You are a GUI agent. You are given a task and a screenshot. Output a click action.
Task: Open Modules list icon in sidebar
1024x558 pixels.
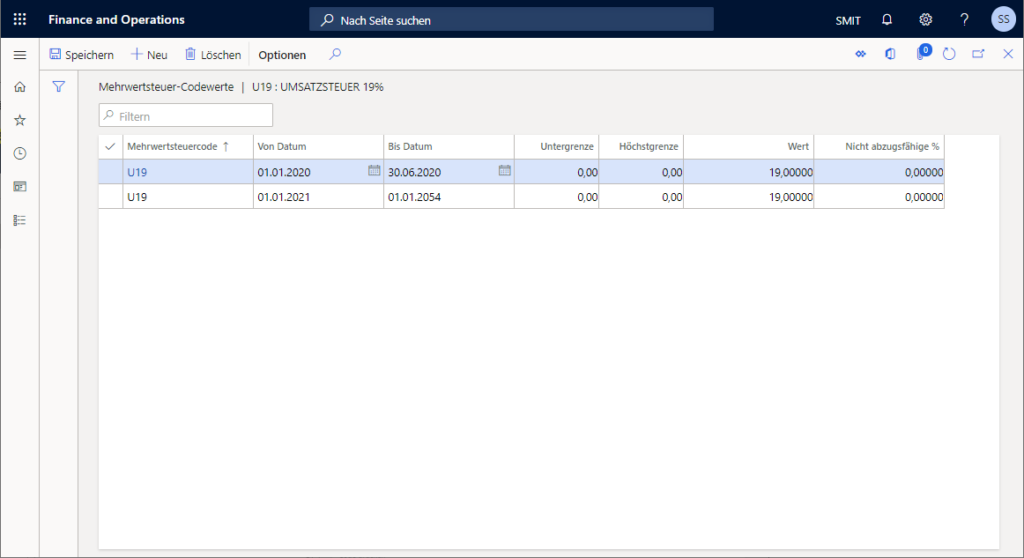tap(20, 220)
